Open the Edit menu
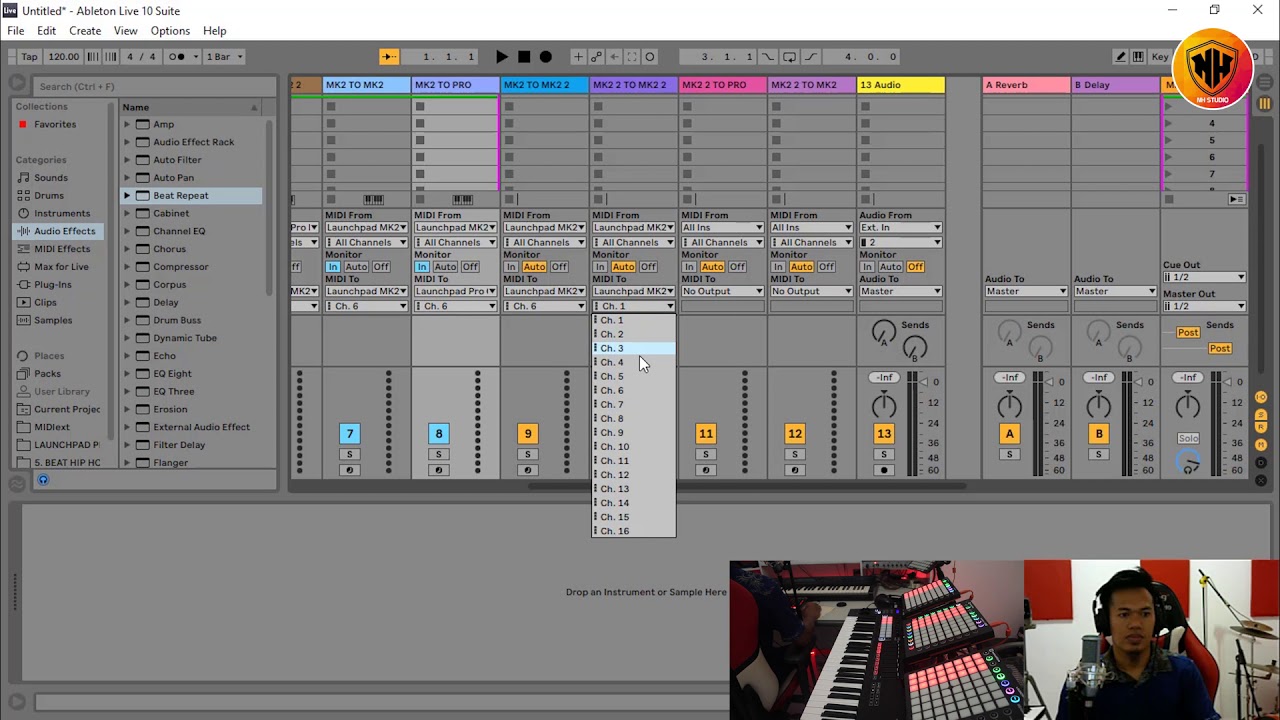The image size is (1280, 720). tap(46, 31)
